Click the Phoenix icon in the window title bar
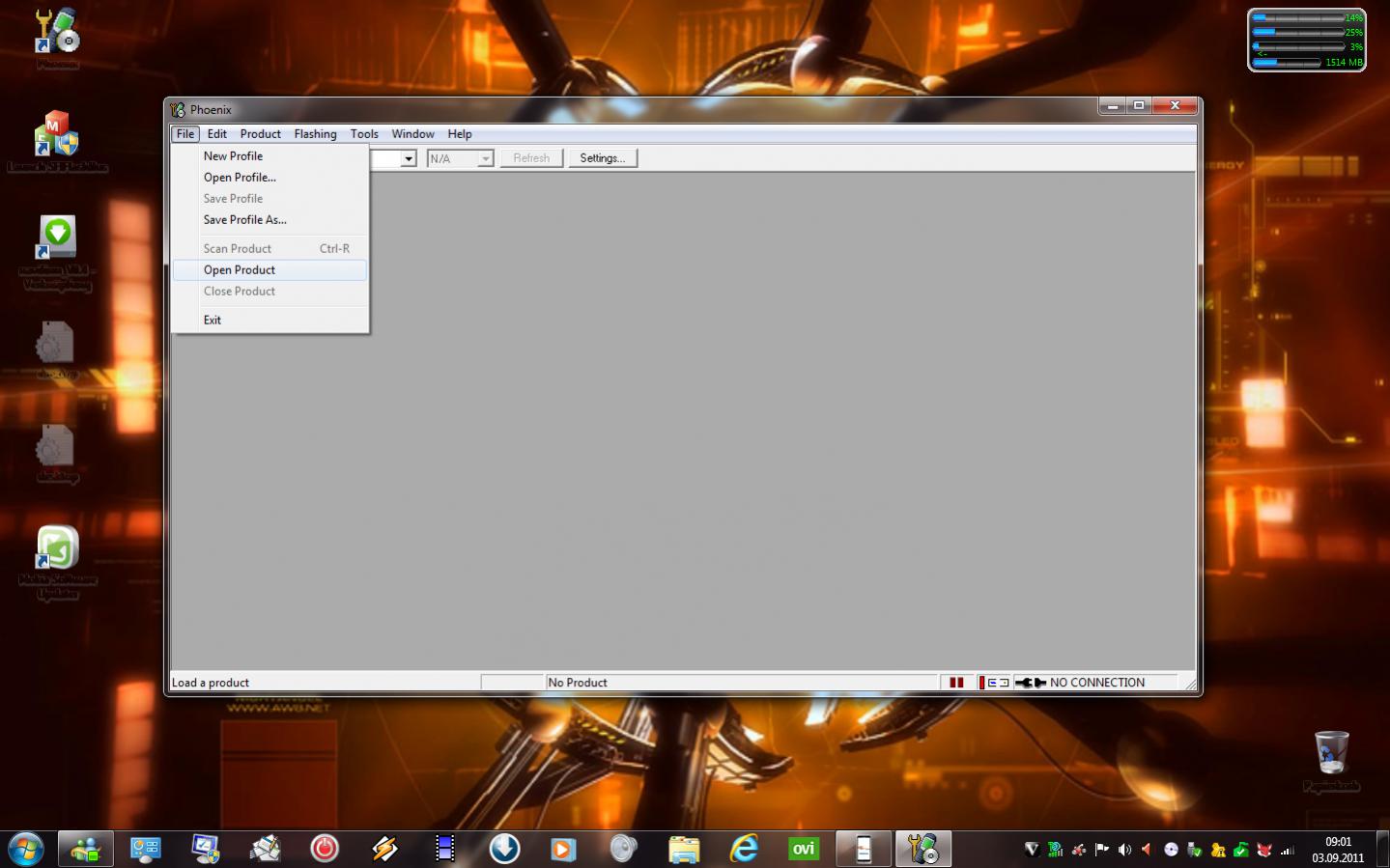This screenshot has height=868, width=1390. click(x=178, y=110)
